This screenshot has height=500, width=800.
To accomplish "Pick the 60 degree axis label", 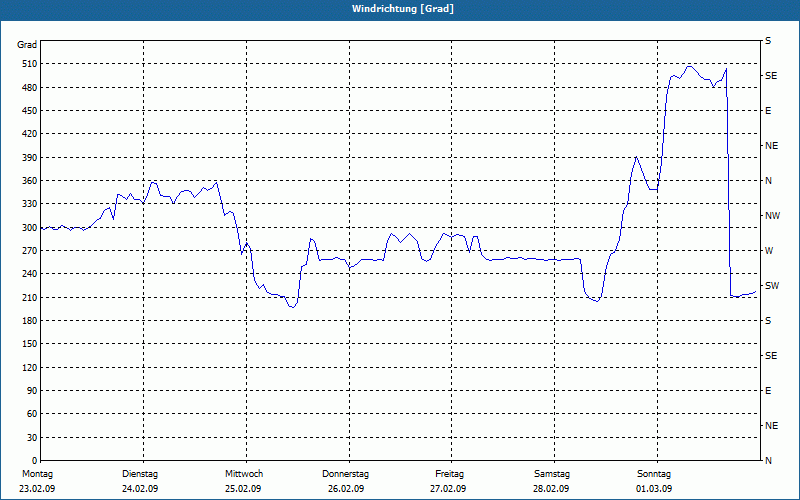I will coord(32,413).
